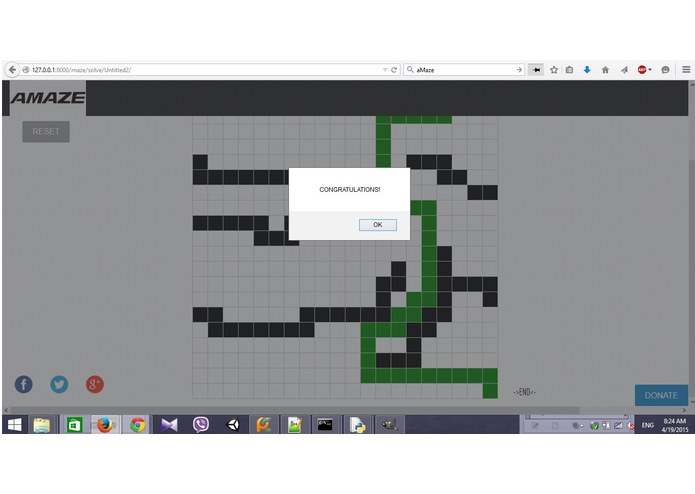The width and height of the screenshot is (695, 494).
Task: Click the pinned toolbar icon left of the star
Action: (536, 70)
